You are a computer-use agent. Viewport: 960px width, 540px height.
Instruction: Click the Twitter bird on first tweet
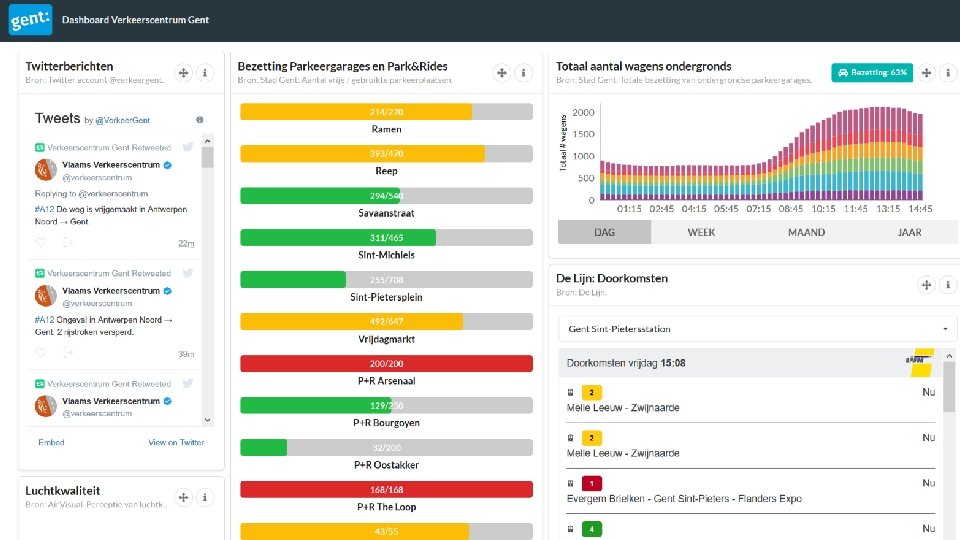[188, 147]
